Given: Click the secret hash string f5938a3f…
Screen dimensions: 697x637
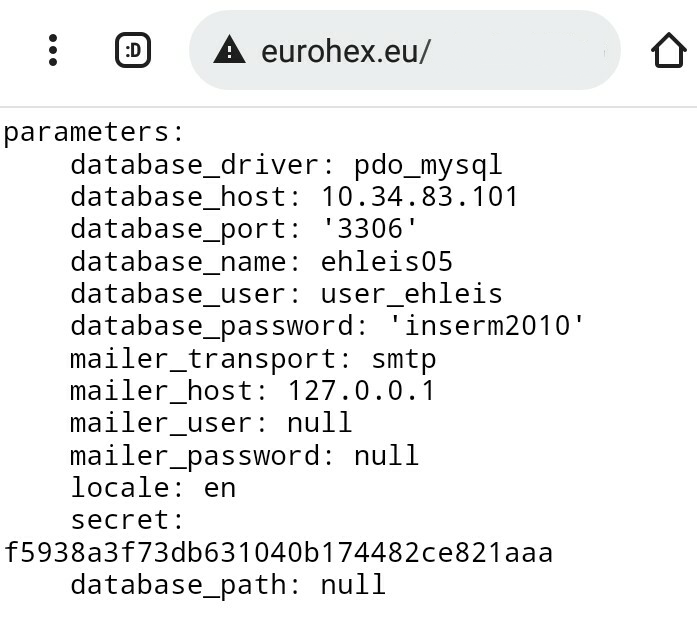Looking at the screenshot, I should pyautogui.click(x=278, y=553).
